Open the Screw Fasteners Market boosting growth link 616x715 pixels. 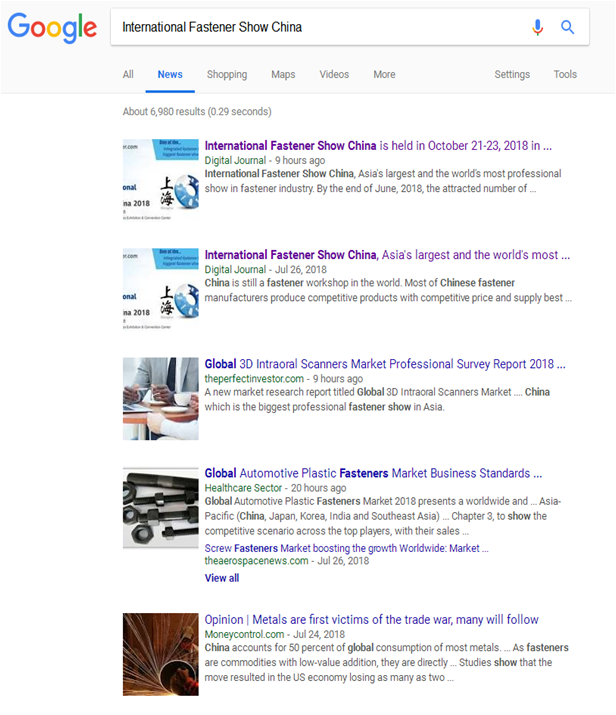tap(346, 548)
